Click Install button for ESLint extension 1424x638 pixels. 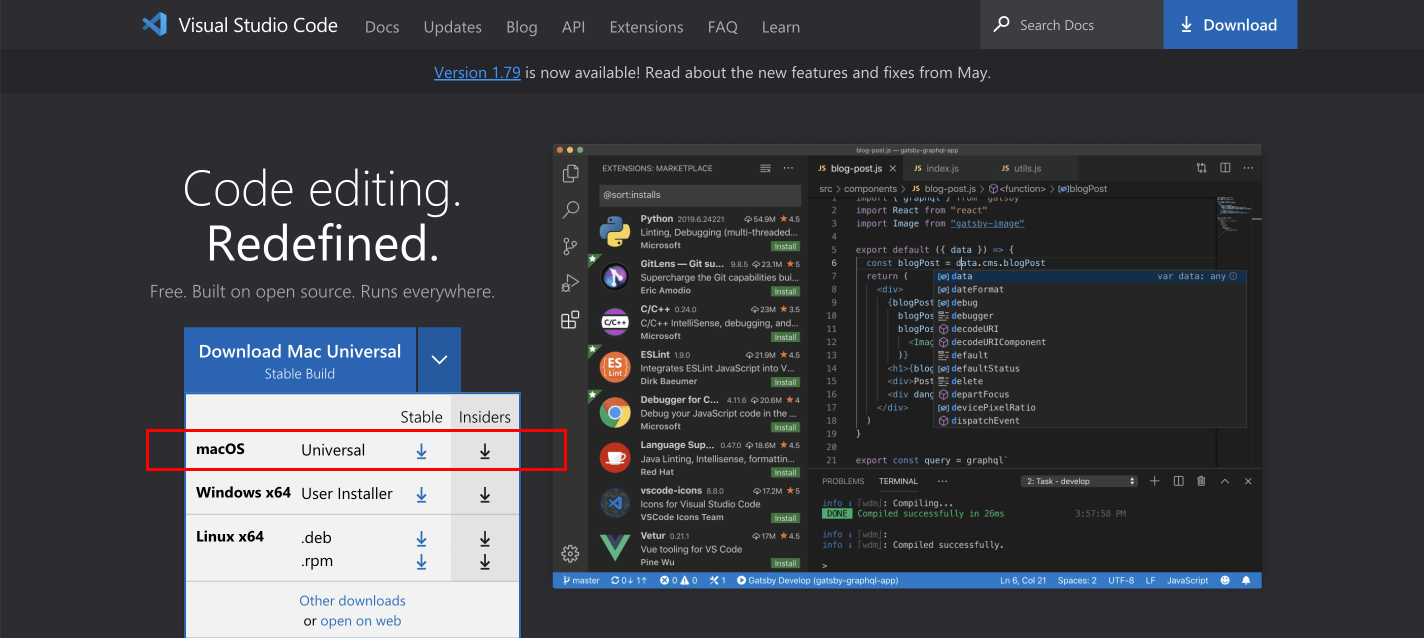coord(785,382)
